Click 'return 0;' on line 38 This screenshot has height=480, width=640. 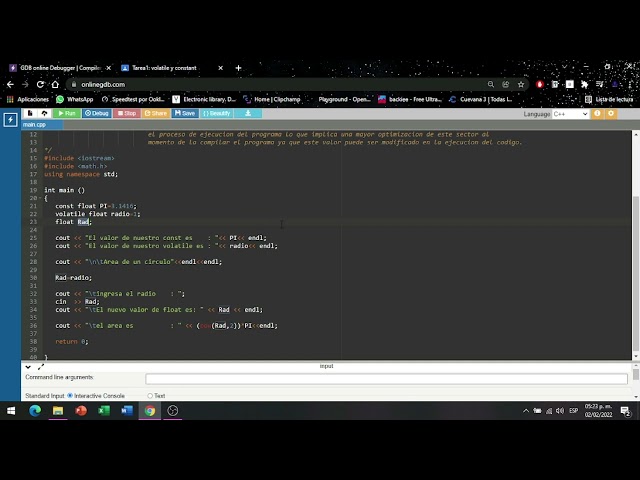tap(71, 342)
